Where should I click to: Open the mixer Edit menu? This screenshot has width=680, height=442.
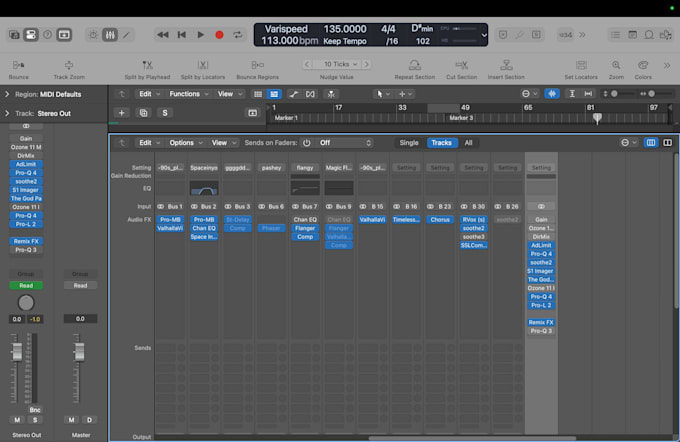(149, 143)
